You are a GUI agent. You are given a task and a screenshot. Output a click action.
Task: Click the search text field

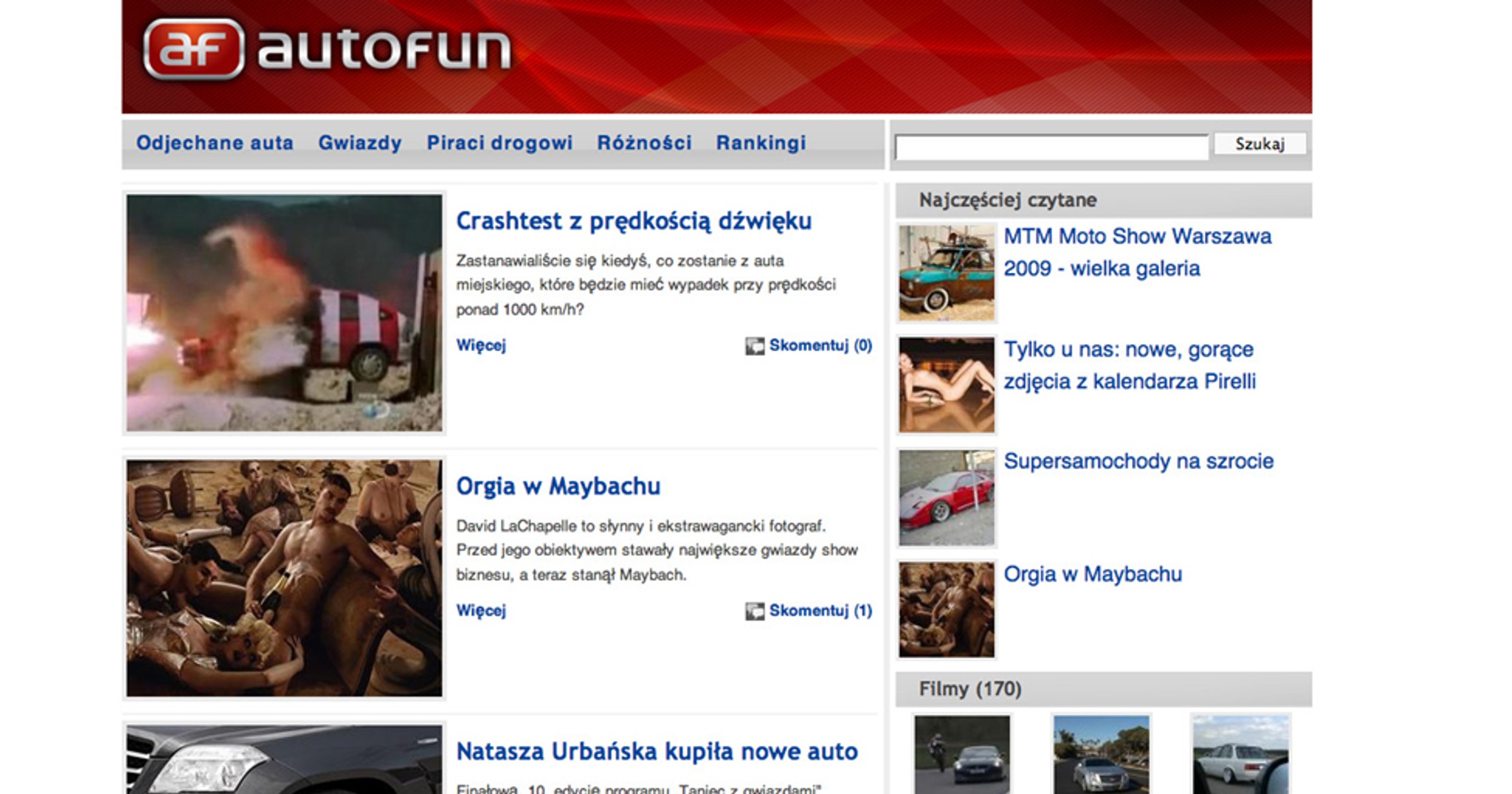[x=1051, y=147]
